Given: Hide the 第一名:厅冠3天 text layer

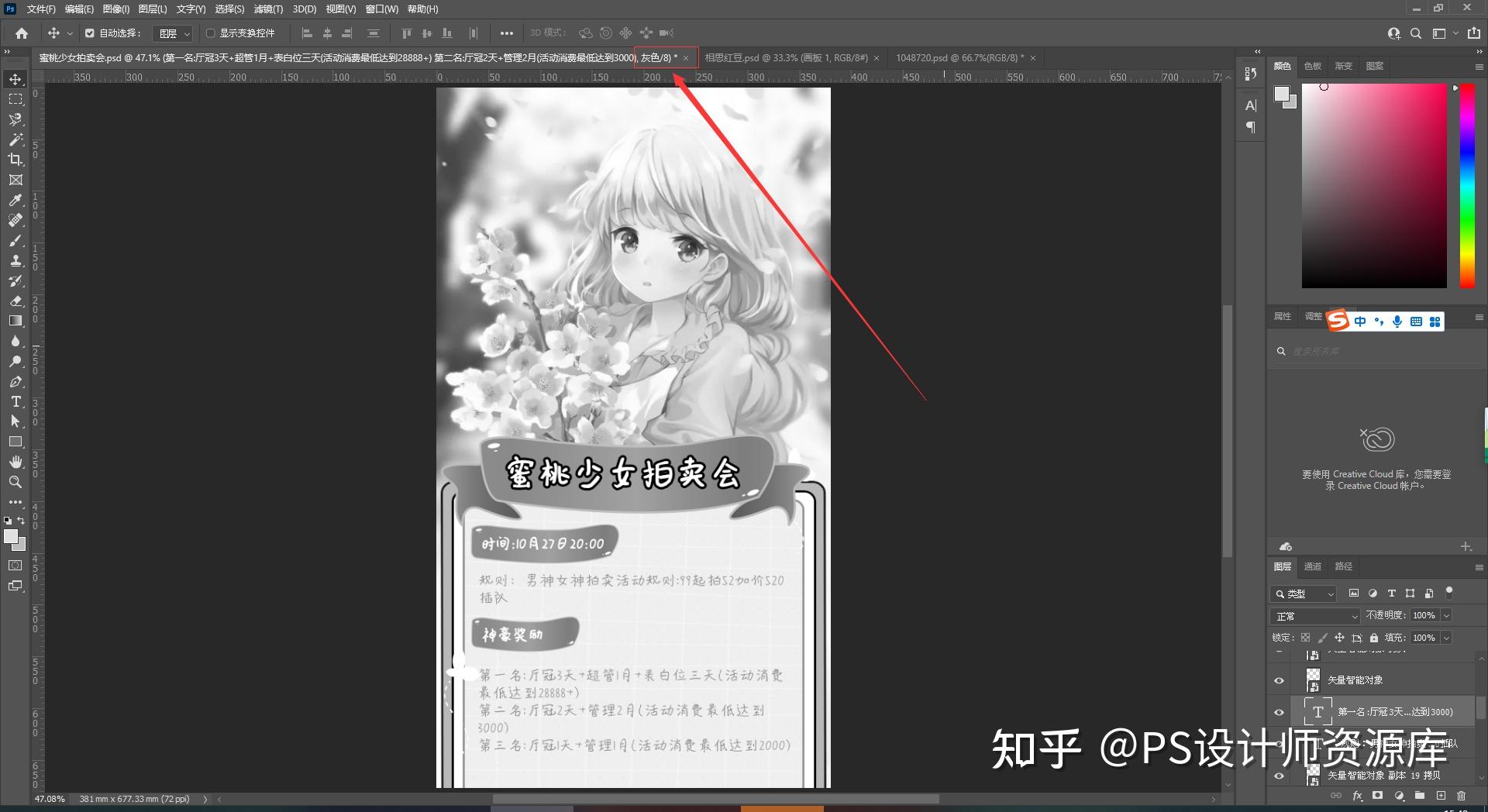Looking at the screenshot, I should (x=1279, y=712).
